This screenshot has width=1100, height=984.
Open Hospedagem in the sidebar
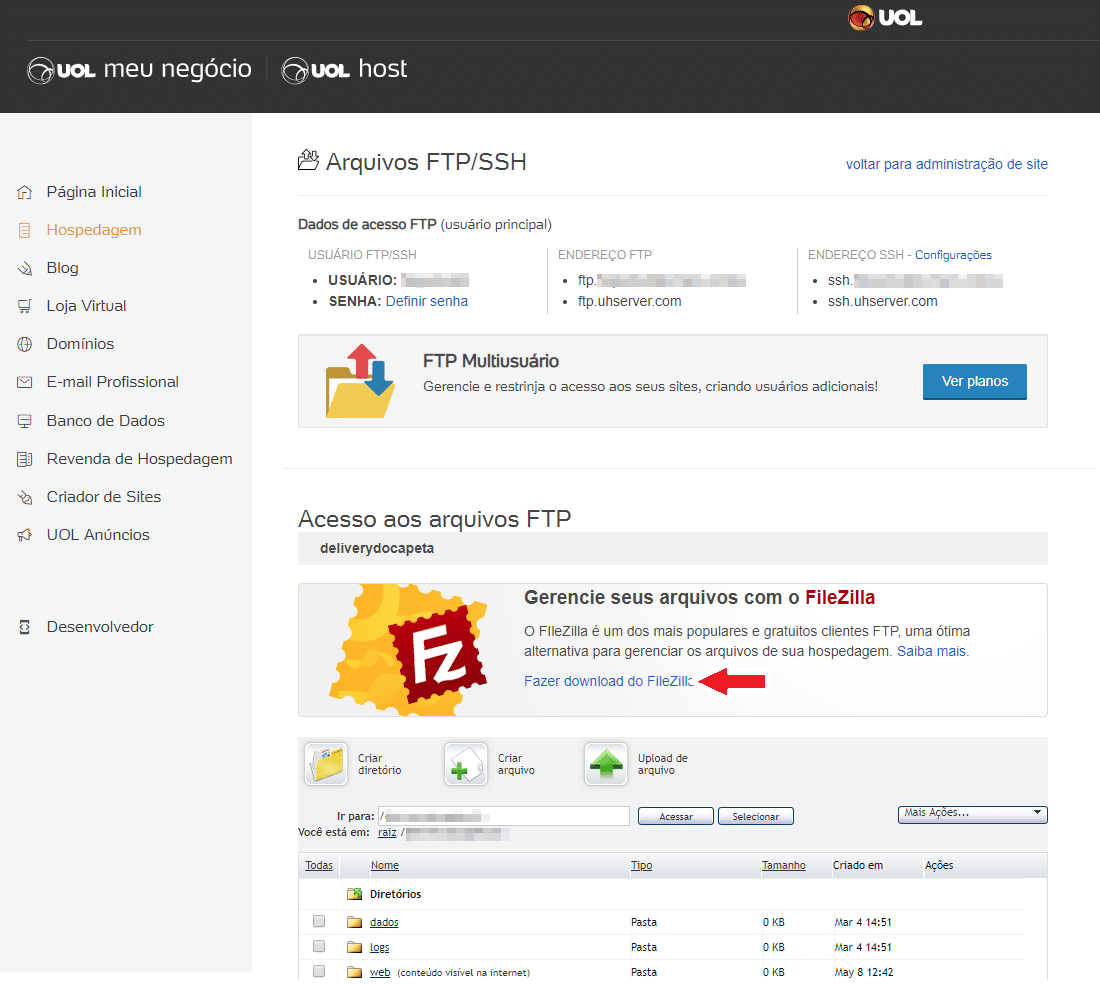click(94, 230)
